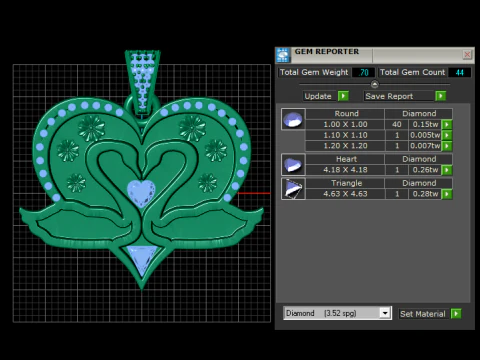Click the 0.26tw weight cell
The height and width of the screenshot is (360, 480).
425,170
